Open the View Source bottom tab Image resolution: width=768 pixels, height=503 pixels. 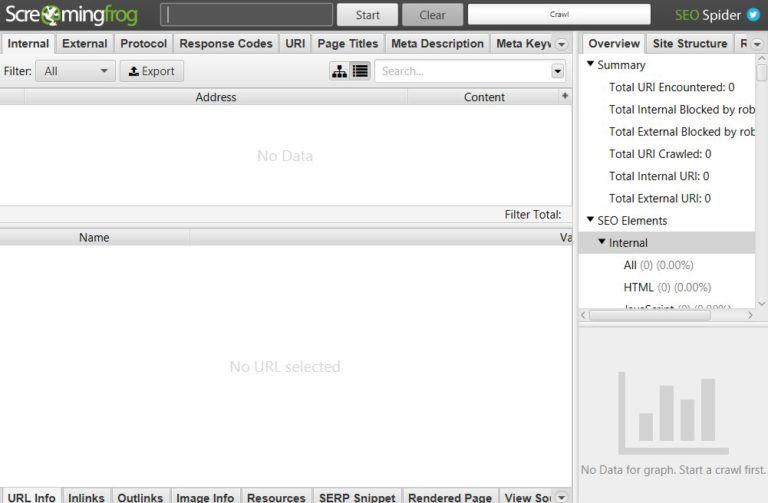tap(527, 497)
